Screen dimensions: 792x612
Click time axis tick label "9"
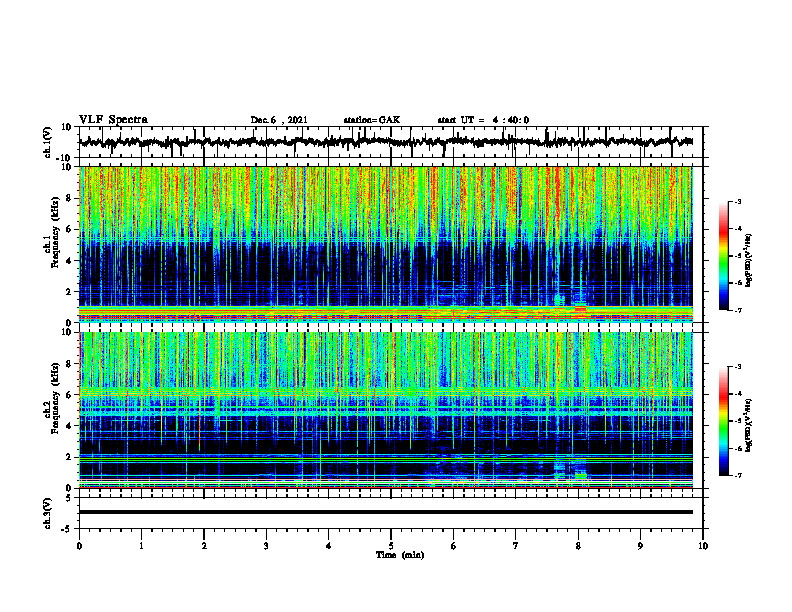click(640, 546)
